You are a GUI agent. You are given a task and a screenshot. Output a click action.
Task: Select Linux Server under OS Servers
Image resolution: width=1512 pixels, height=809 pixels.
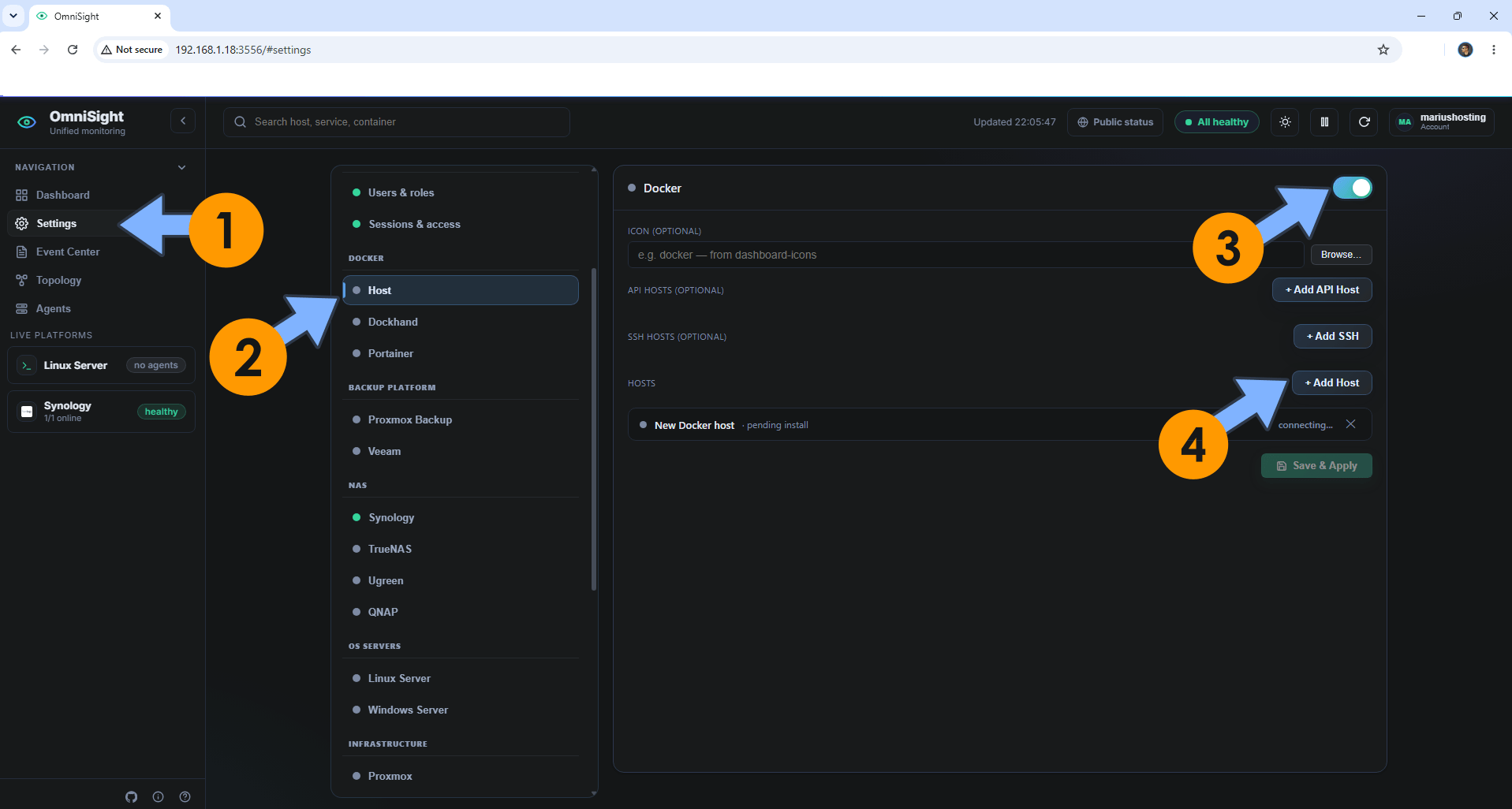pos(461,678)
